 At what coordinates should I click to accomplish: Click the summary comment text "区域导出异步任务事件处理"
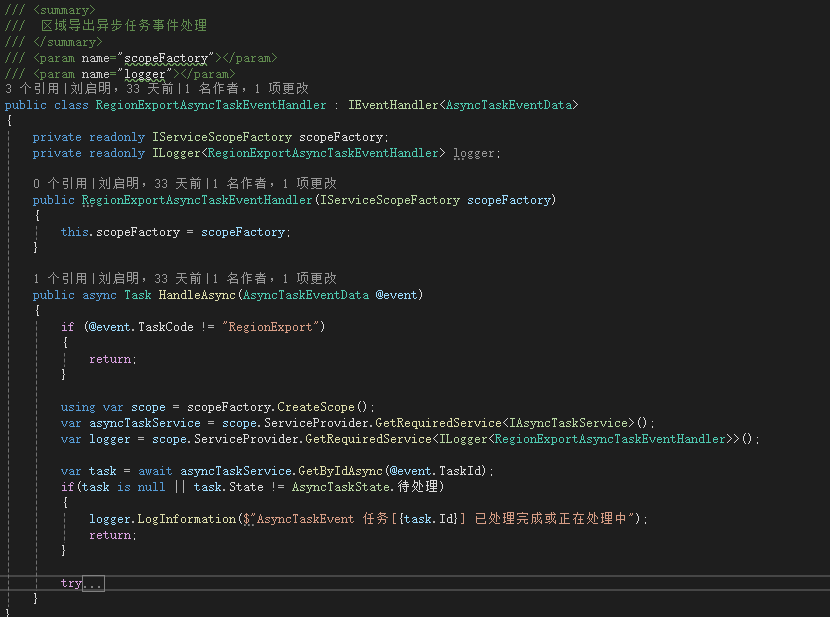pos(124,25)
